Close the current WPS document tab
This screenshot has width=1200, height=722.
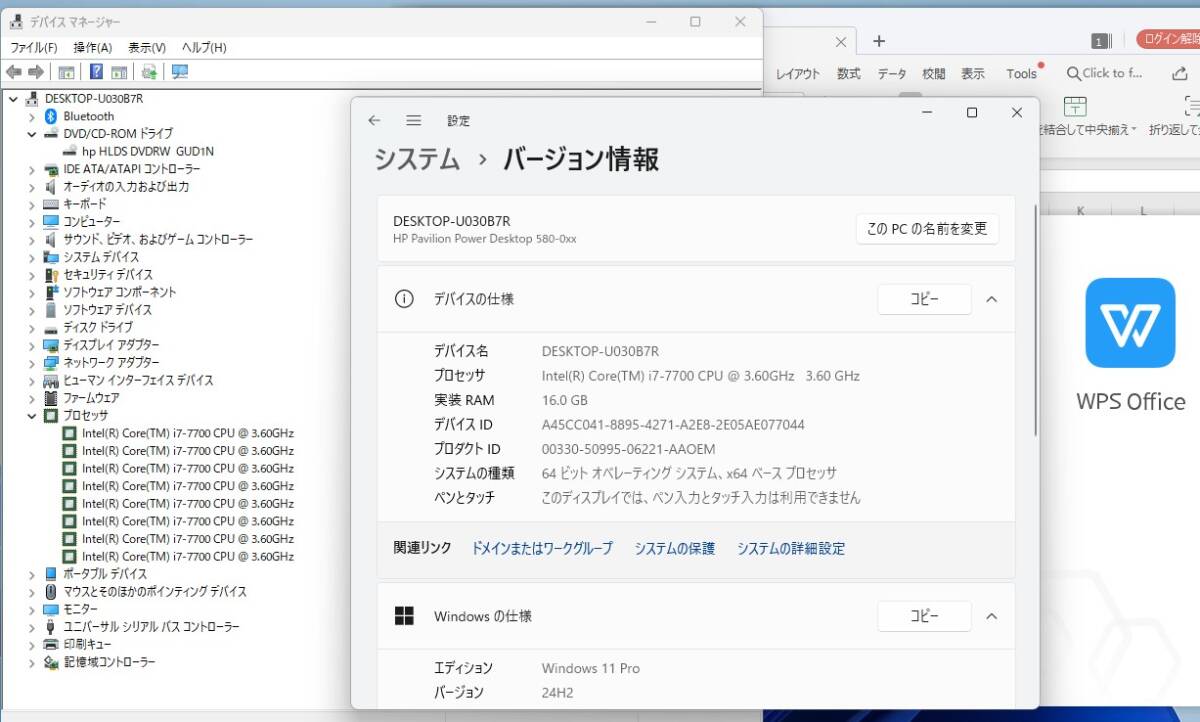click(x=840, y=42)
